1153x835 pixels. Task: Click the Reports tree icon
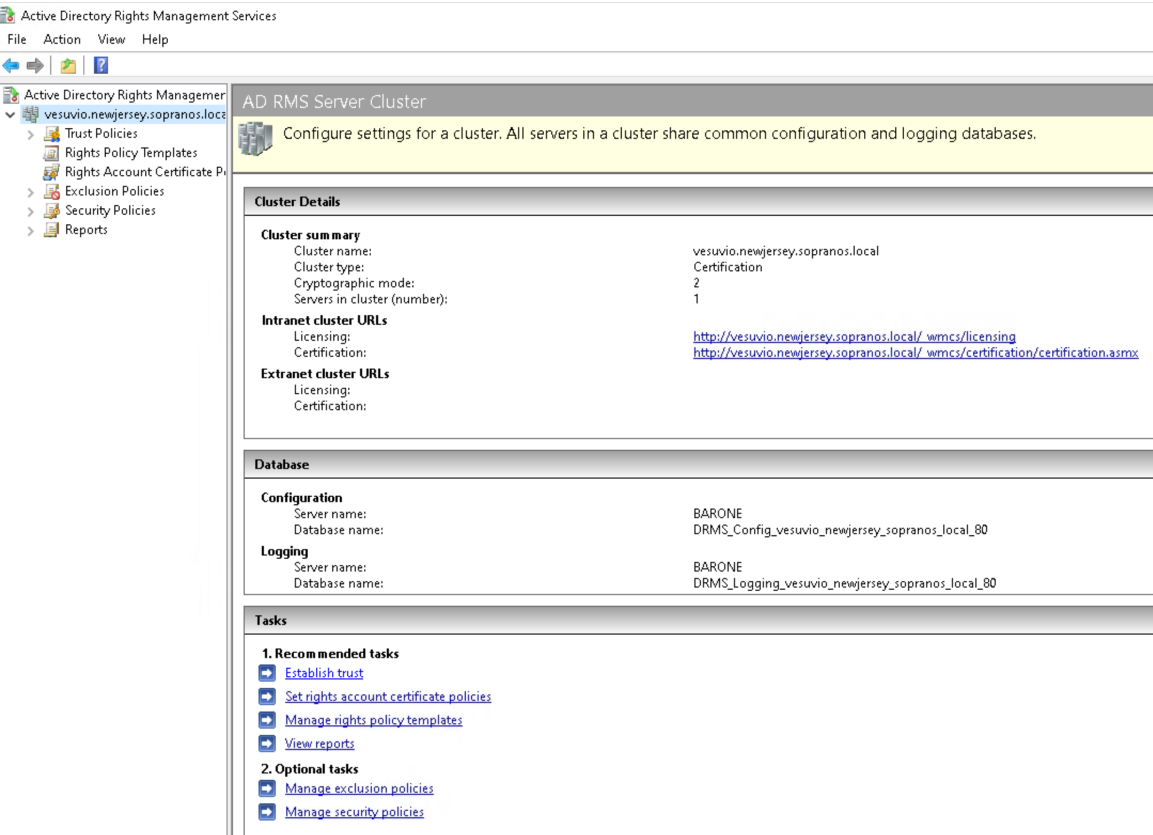pos(51,229)
